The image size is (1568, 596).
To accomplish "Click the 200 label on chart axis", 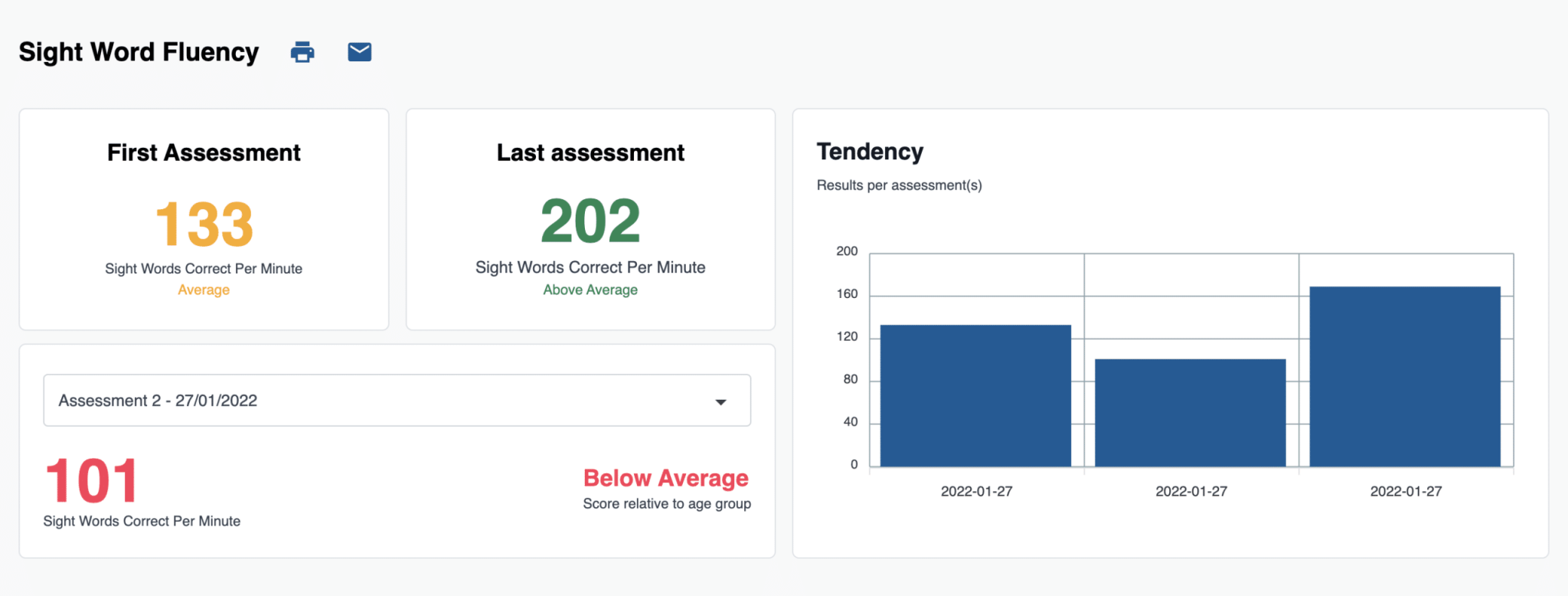I will click(x=847, y=251).
